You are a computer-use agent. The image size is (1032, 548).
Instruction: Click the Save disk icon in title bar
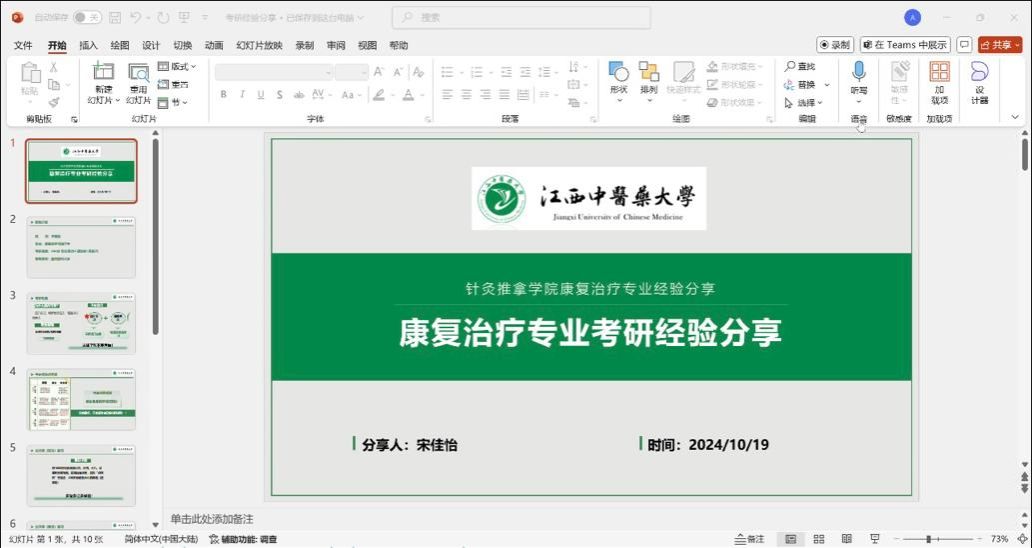pos(115,18)
